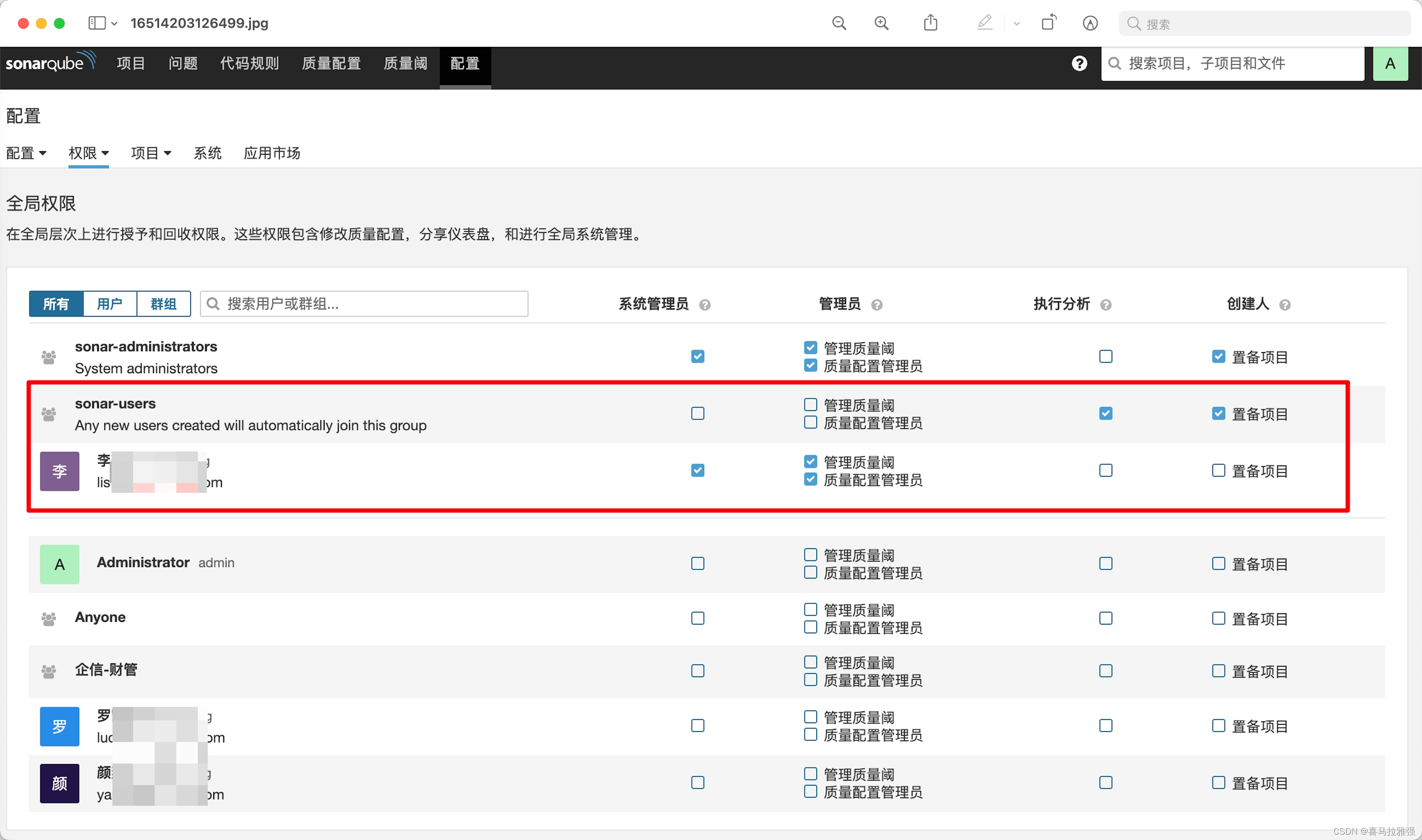Click sonar-administrators group icon

49,357
